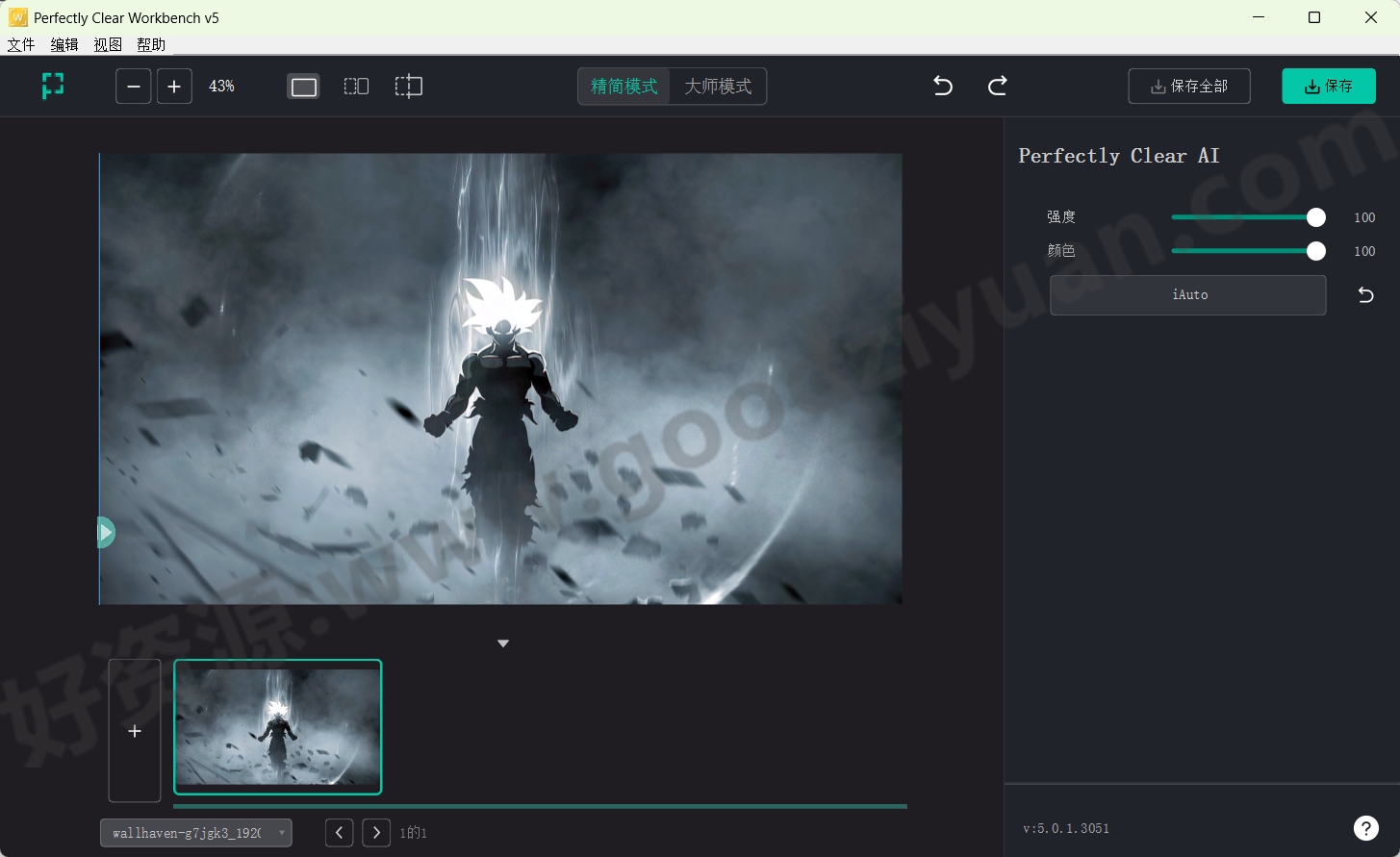1400x857 pixels.
Task: Collapse the filmstrip with down triangle
Action: point(503,643)
